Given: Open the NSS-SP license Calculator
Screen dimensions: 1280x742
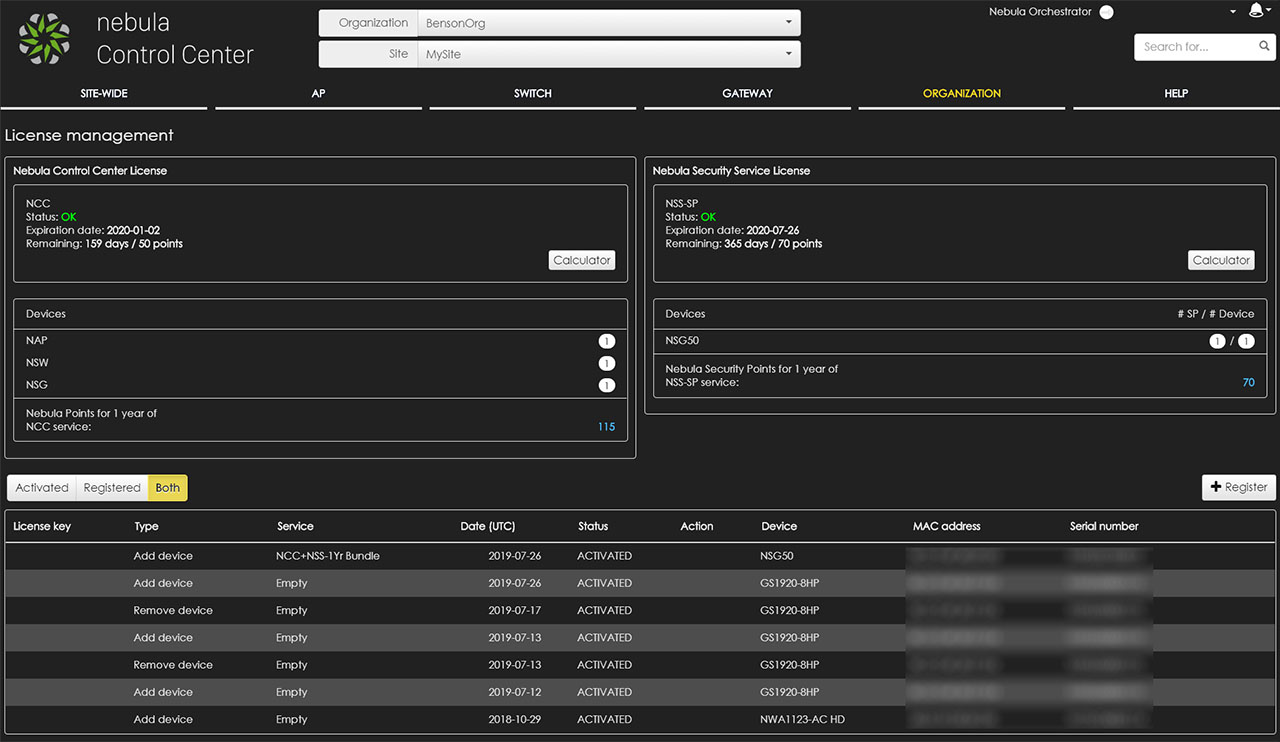Looking at the screenshot, I should coord(1221,260).
